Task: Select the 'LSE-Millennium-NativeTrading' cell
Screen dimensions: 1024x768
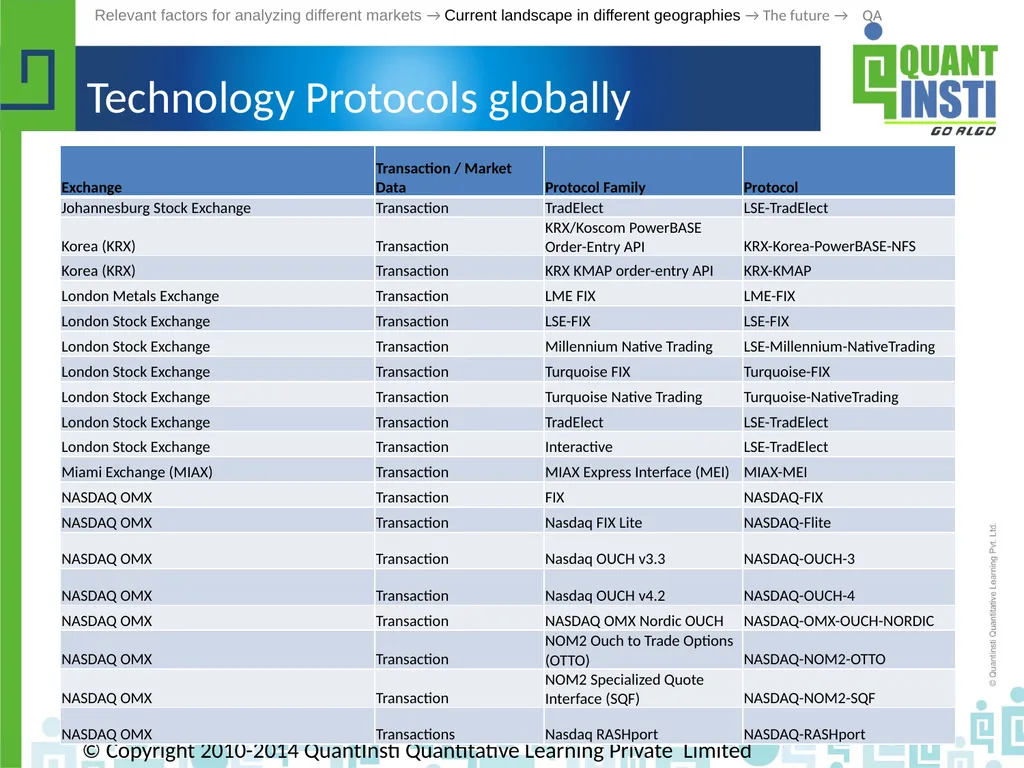Action: (849, 346)
